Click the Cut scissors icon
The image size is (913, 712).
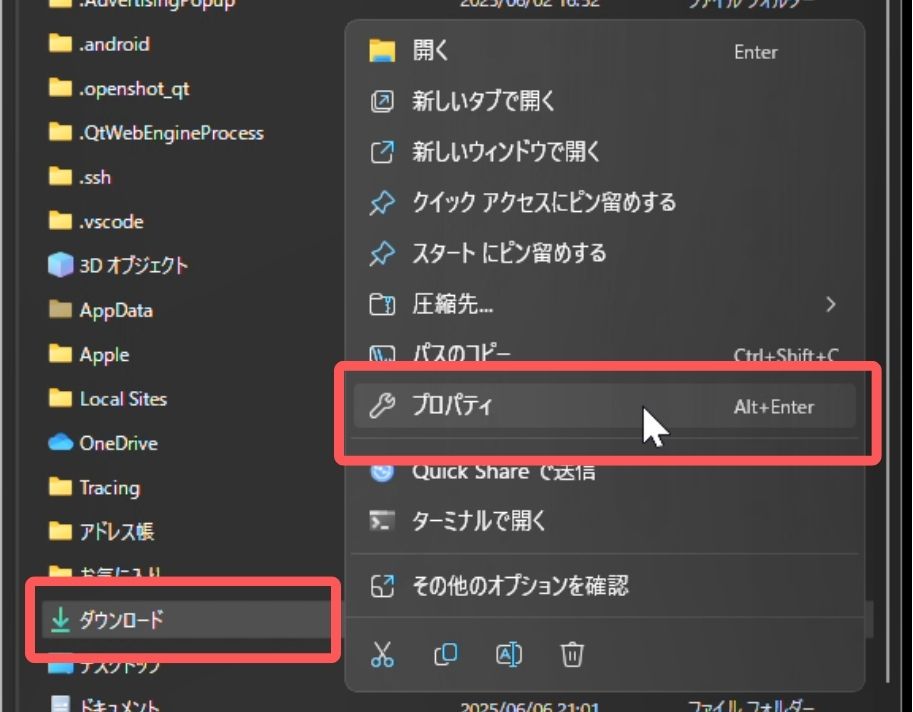pyautogui.click(x=382, y=654)
